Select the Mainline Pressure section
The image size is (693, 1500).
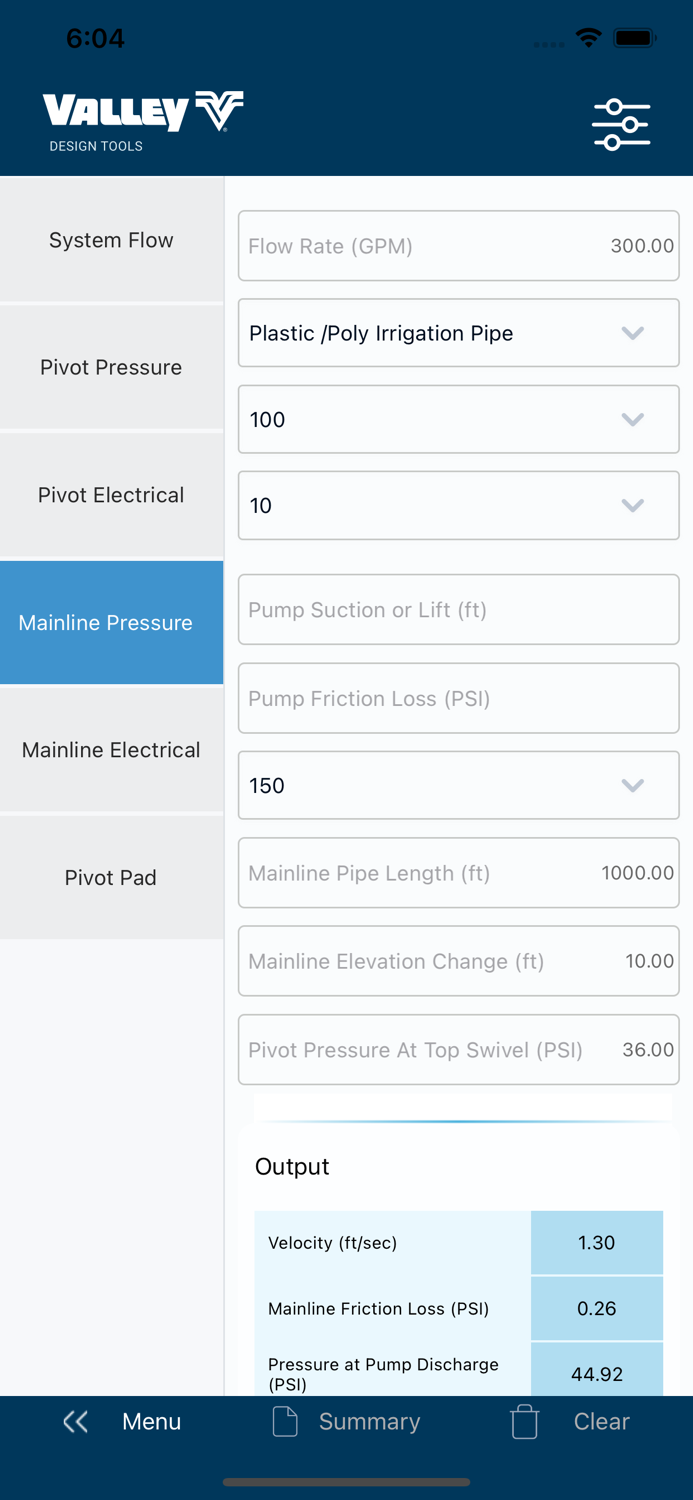pos(111,622)
